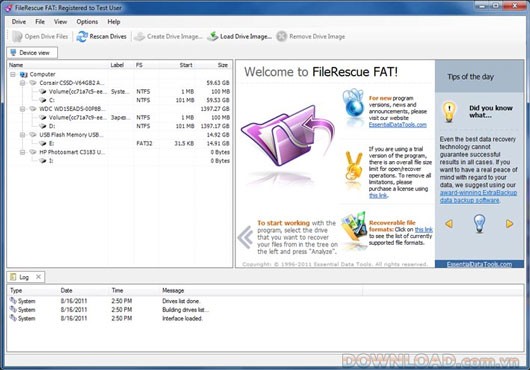Switch to the Device view tab
530x370 pixels.
click(x=32, y=53)
